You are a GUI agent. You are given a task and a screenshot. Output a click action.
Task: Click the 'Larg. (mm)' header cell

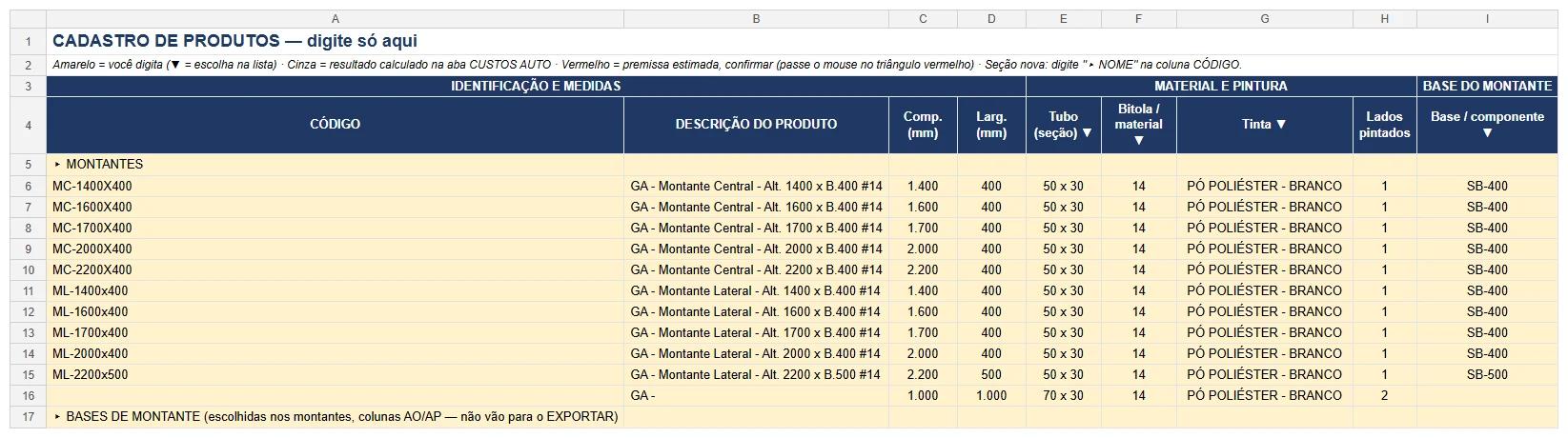(x=991, y=125)
